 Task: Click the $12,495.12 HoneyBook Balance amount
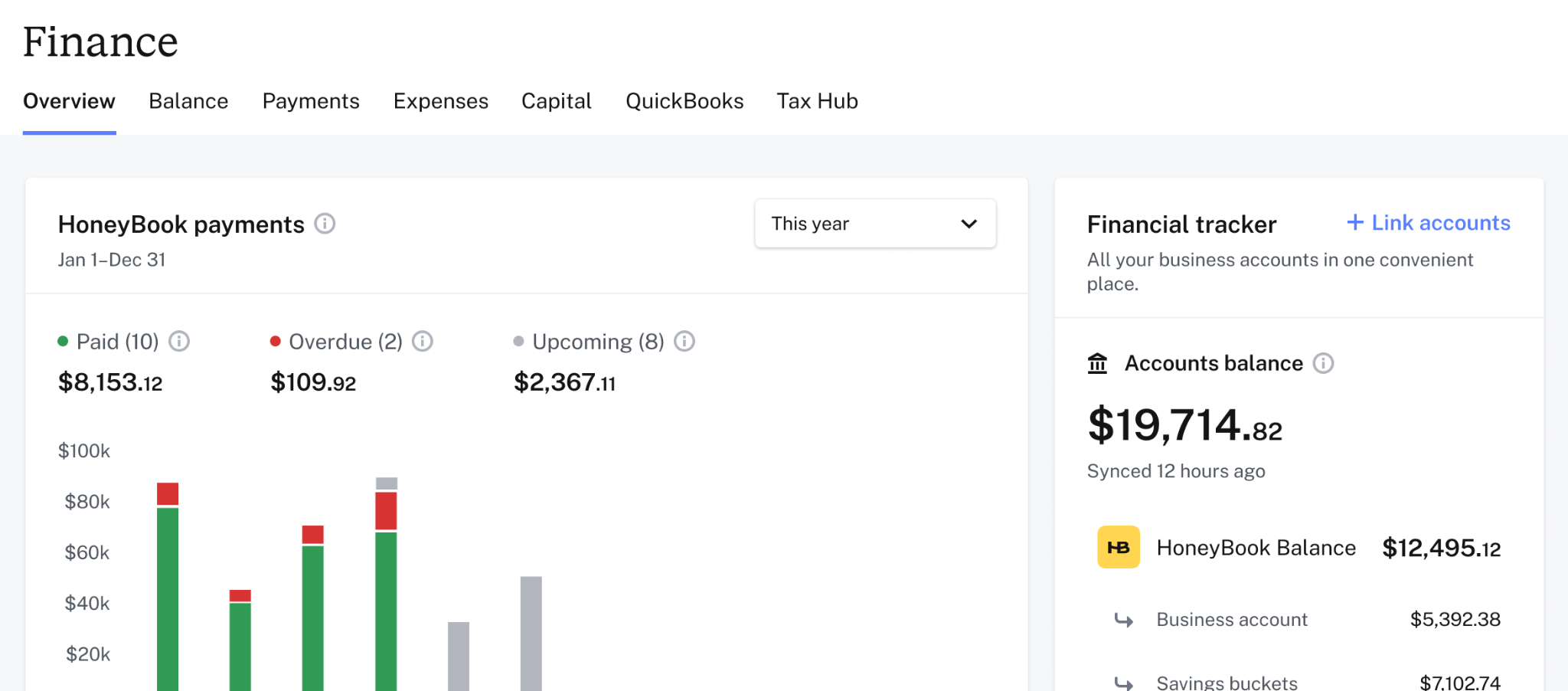1441,548
